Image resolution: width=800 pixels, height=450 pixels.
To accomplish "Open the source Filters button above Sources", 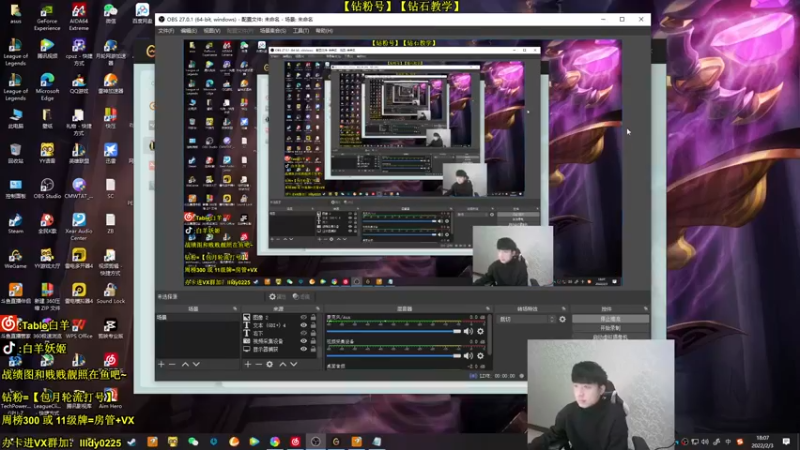I will tap(301, 296).
